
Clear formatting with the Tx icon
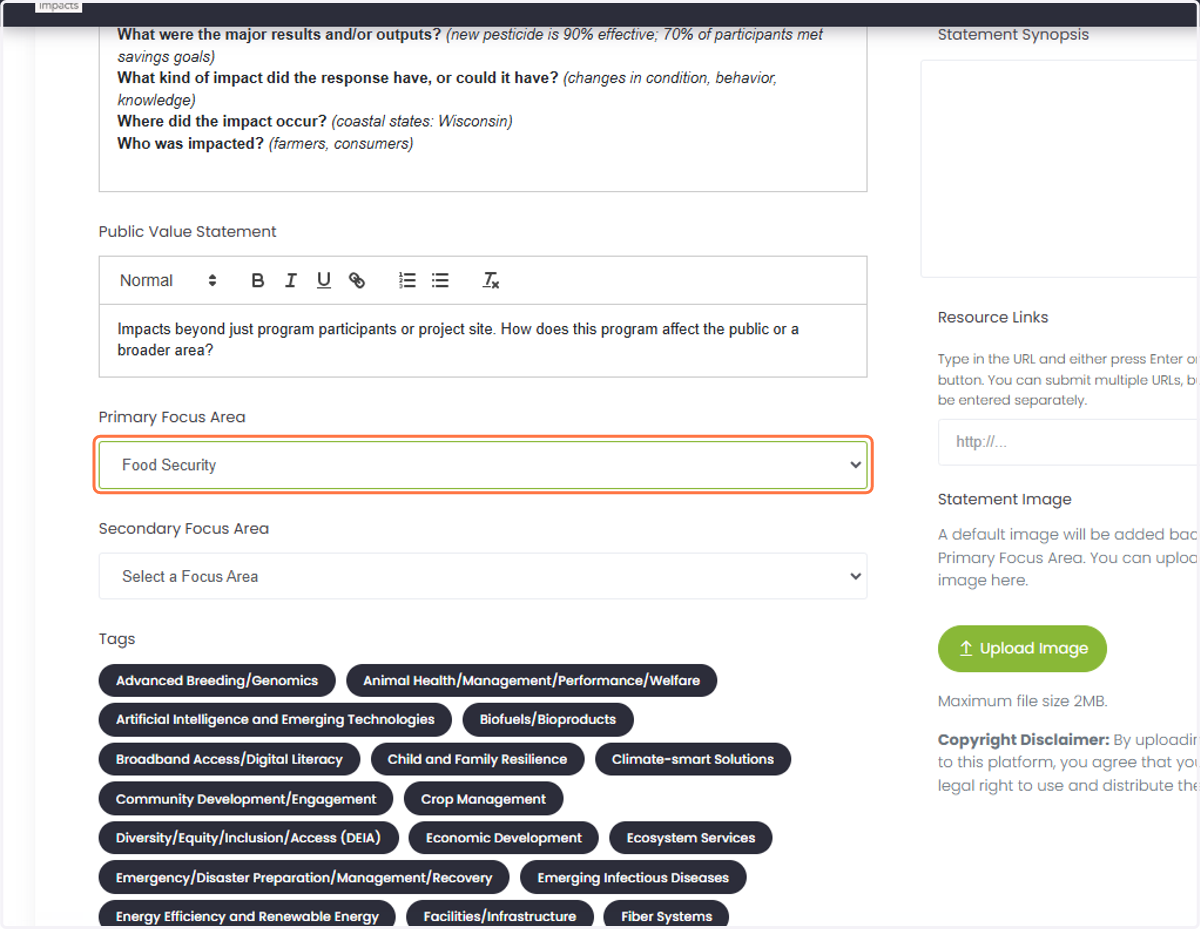(490, 281)
